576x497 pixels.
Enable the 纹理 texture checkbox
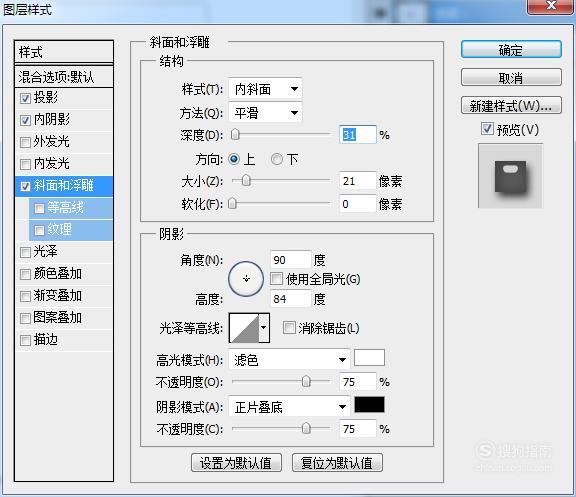(39, 230)
